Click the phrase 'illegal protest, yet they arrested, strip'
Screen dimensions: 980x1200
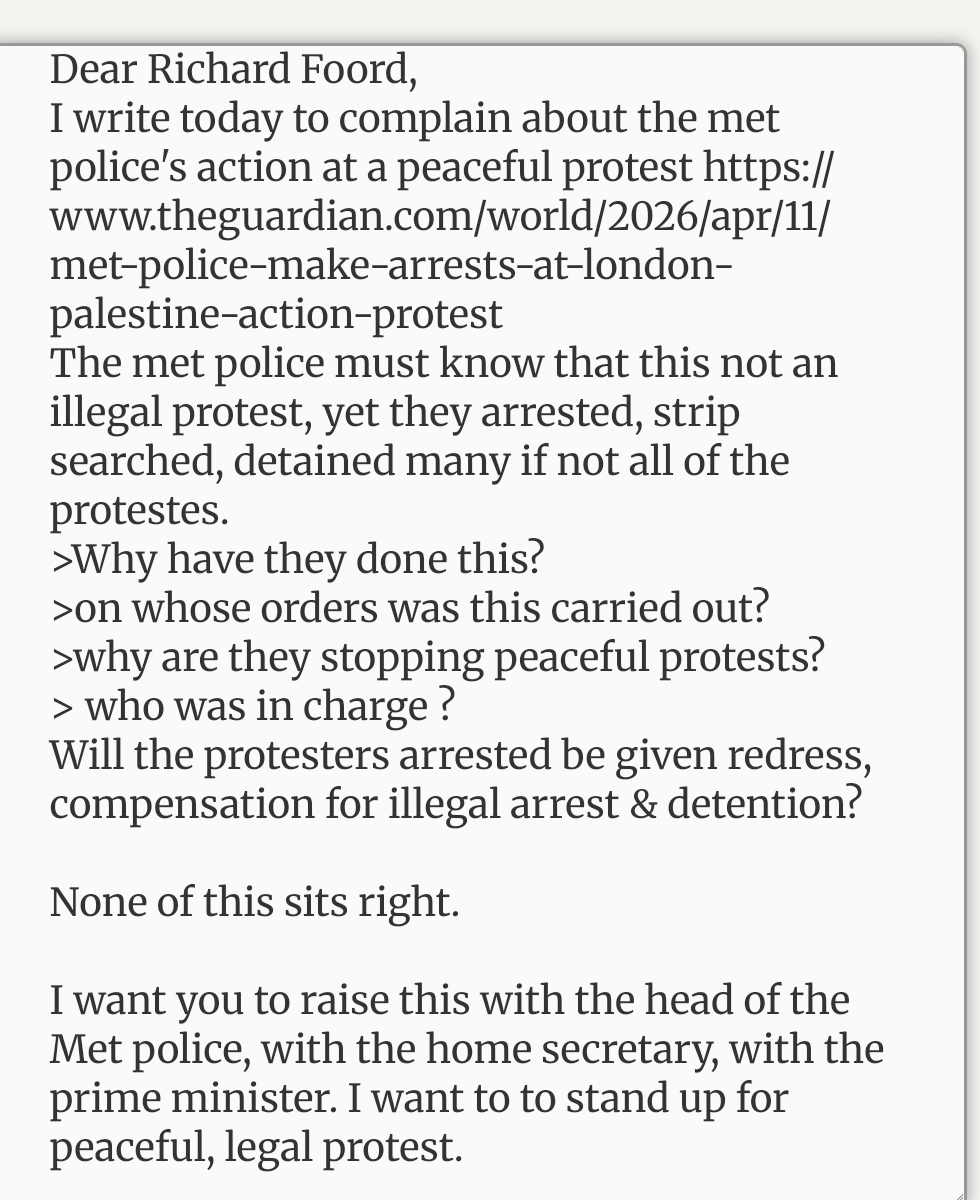[395, 413]
